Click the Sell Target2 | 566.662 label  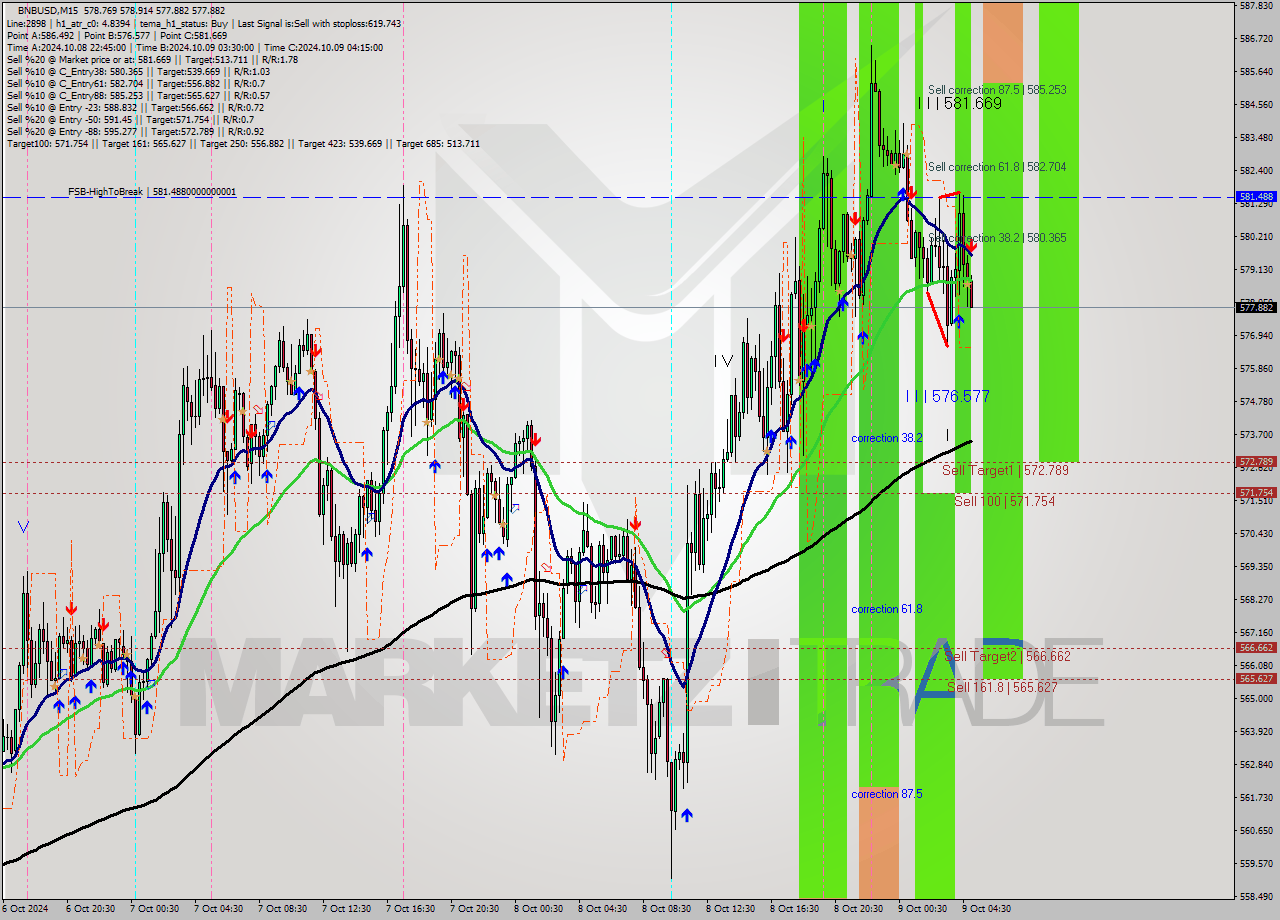pyautogui.click(x=1007, y=656)
